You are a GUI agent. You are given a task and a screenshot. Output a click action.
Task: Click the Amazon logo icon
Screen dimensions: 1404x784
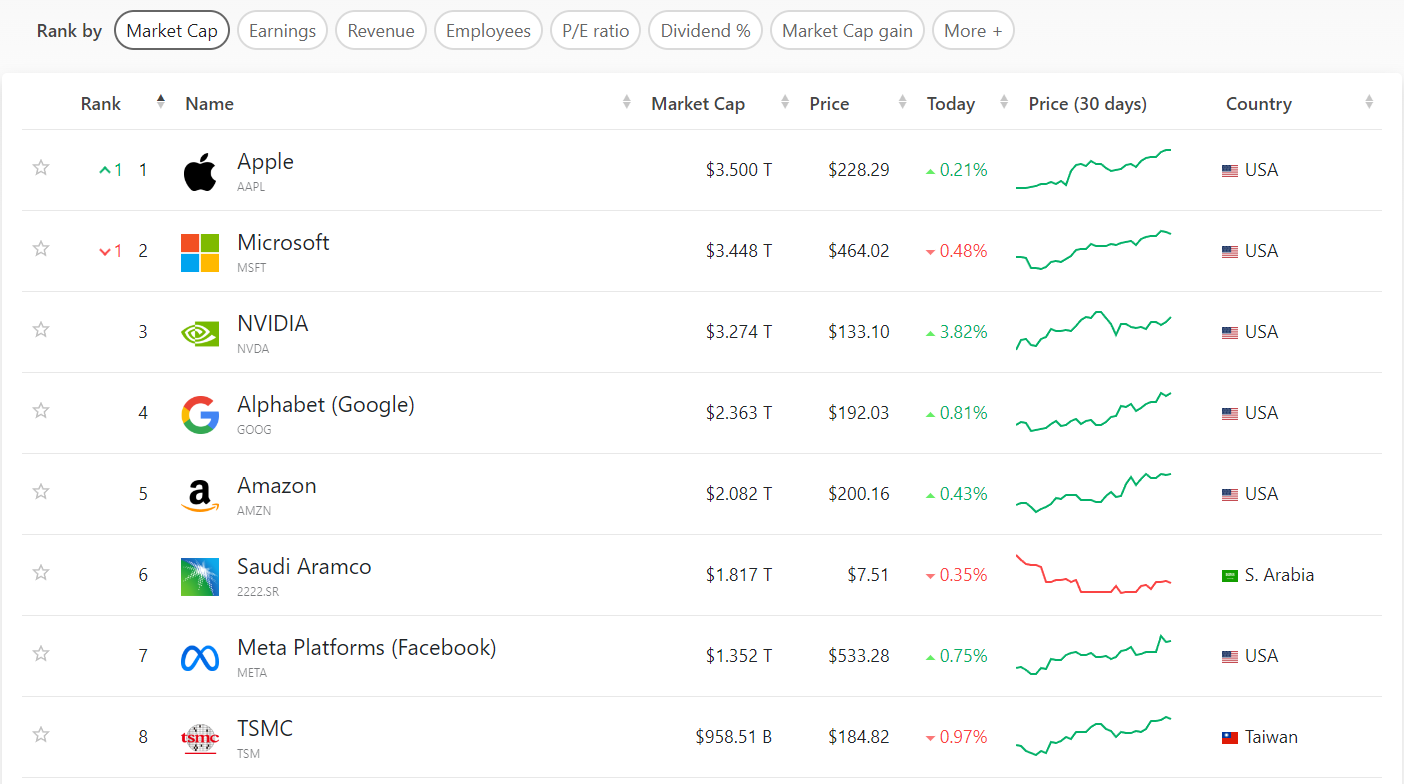200,496
